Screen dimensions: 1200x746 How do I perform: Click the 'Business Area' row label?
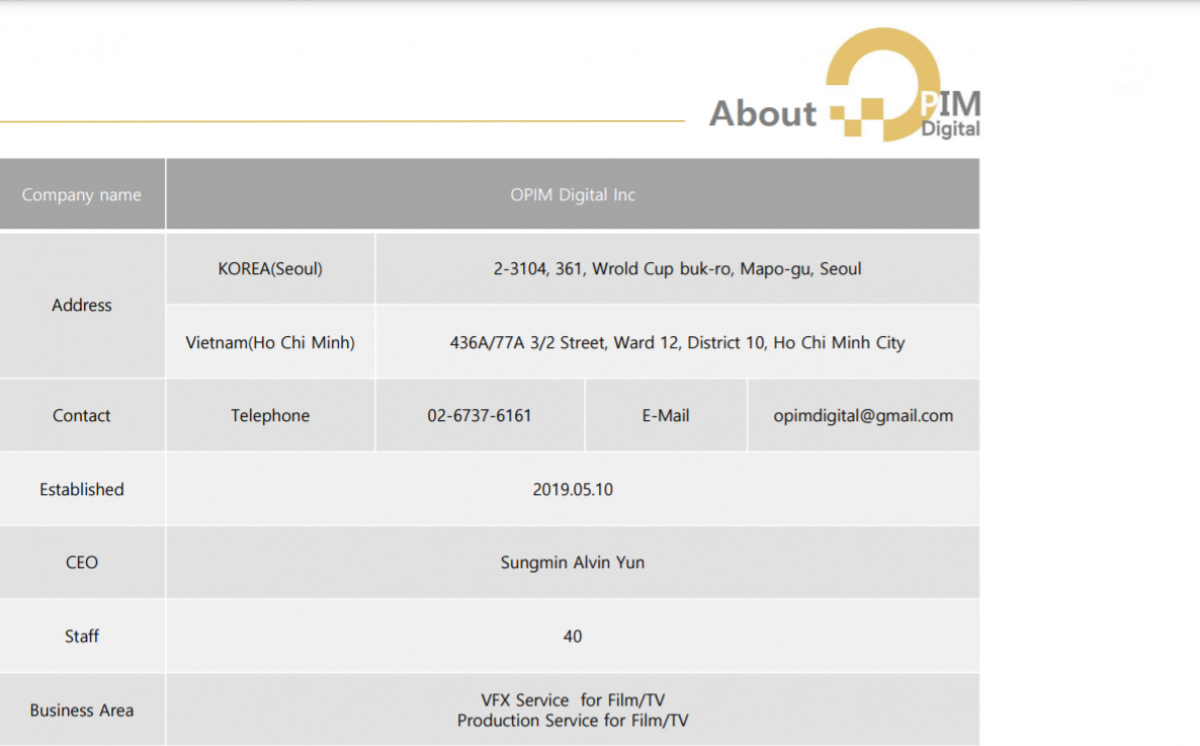point(82,710)
